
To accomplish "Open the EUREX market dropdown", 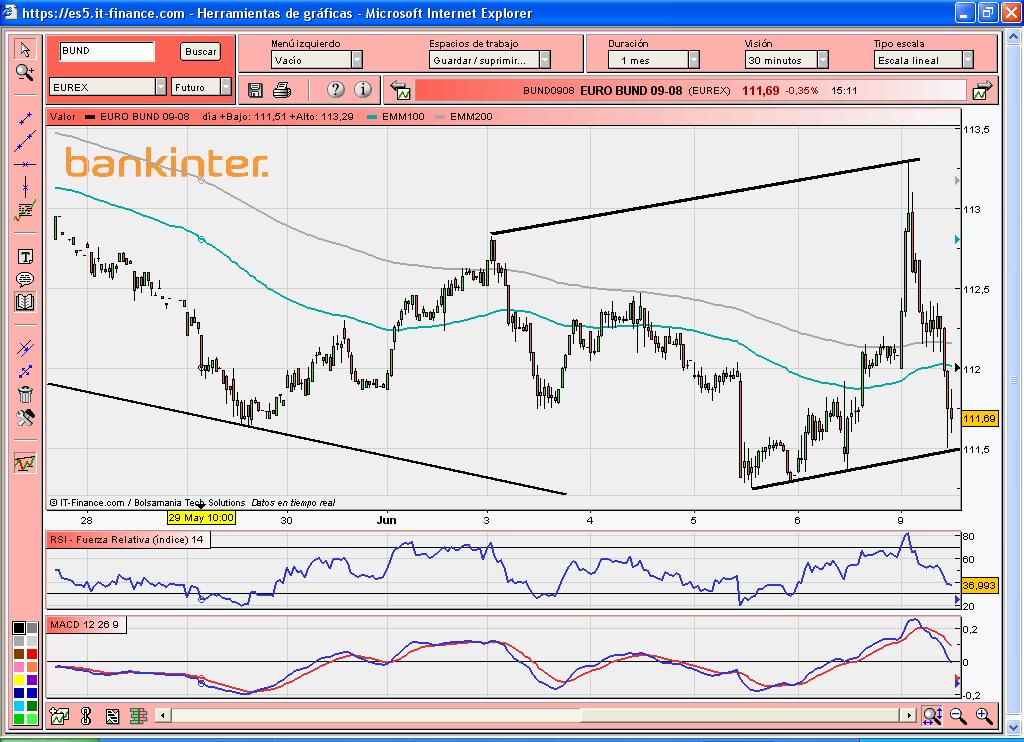I will point(108,87).
